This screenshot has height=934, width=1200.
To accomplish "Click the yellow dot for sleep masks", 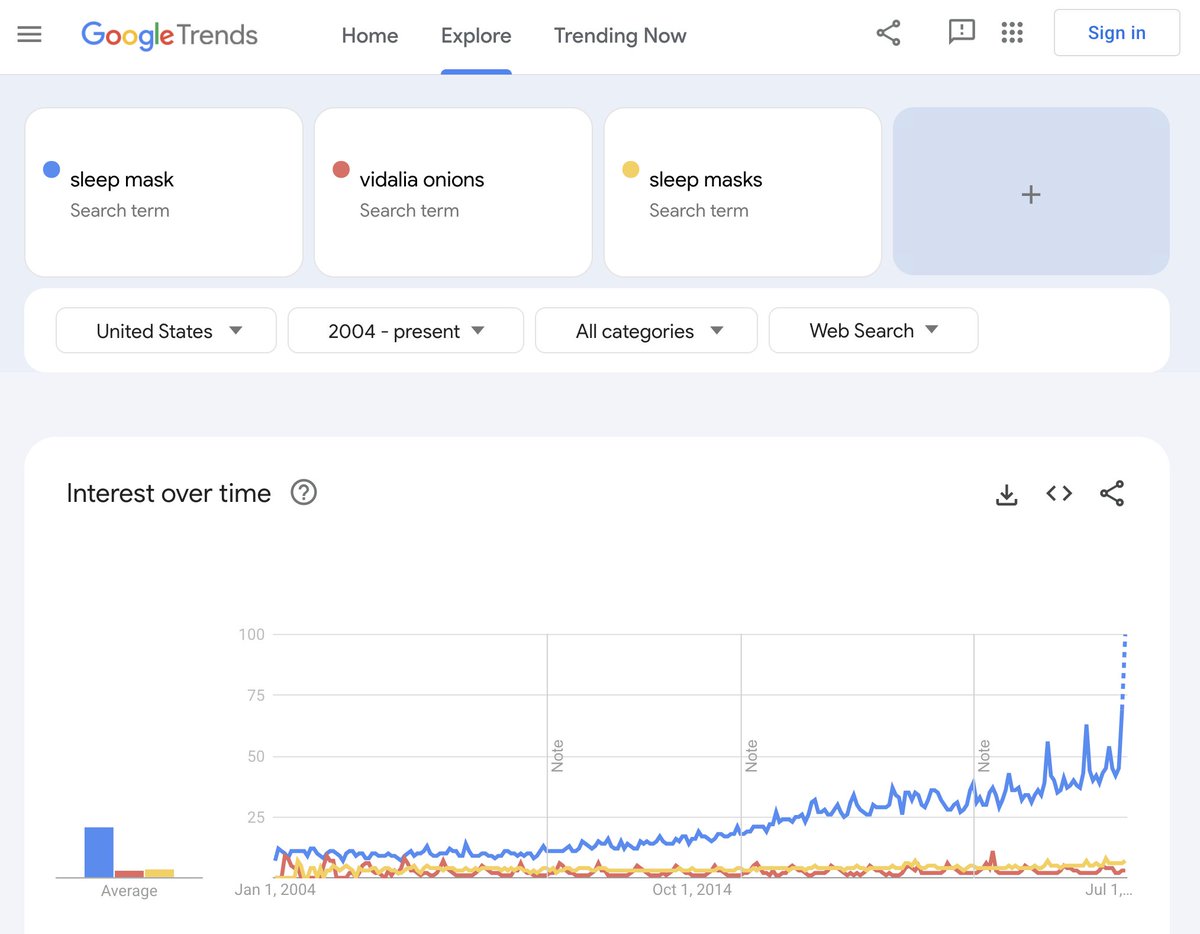I will (x=631, y=170).
